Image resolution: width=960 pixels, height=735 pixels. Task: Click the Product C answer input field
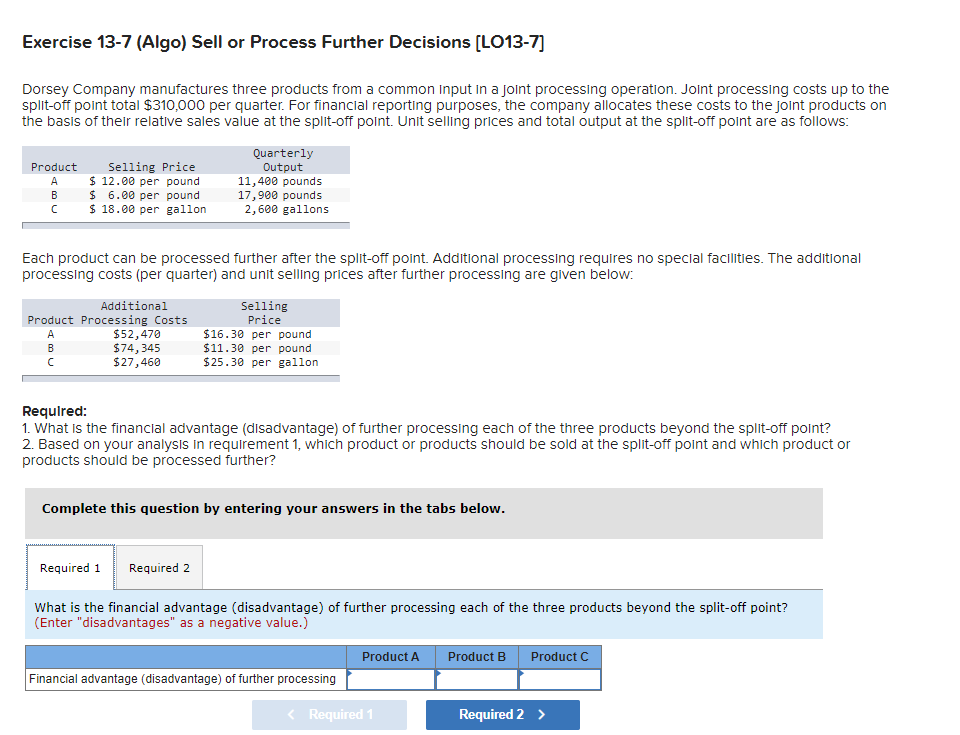pos(560,679)
